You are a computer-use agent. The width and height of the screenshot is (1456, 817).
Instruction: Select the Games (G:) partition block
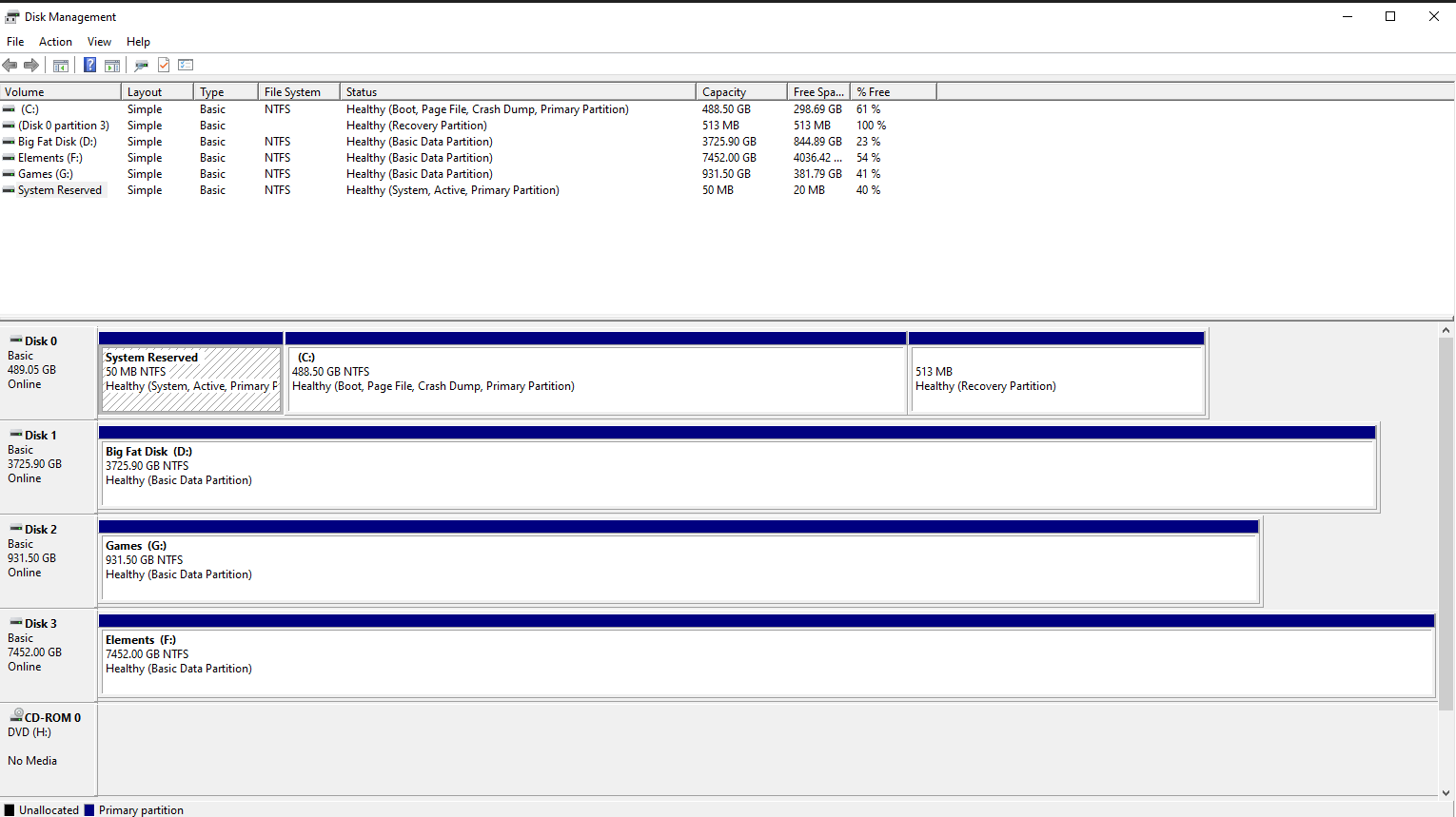click(679, 561)
